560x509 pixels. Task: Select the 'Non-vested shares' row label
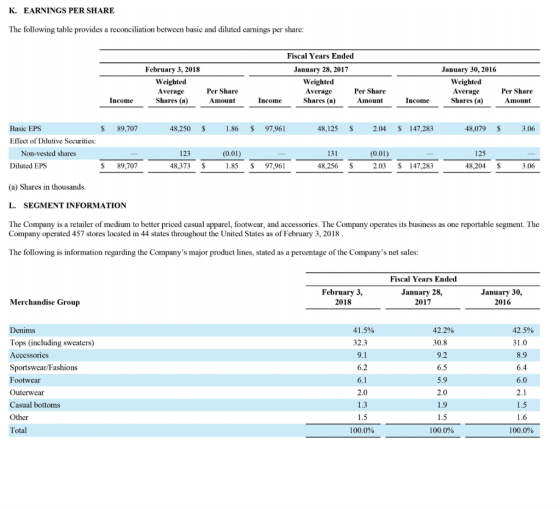(x=49, y=154)
